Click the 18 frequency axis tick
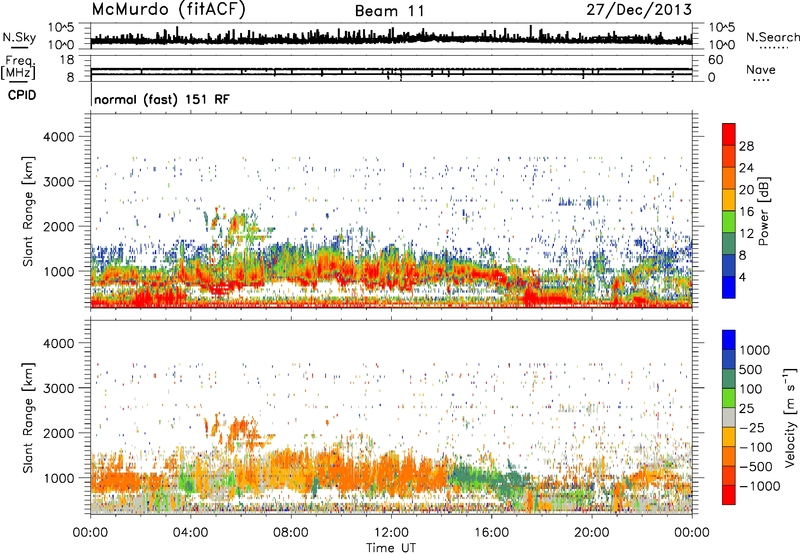Screen dimensions: 800x554 coord(67,60)
